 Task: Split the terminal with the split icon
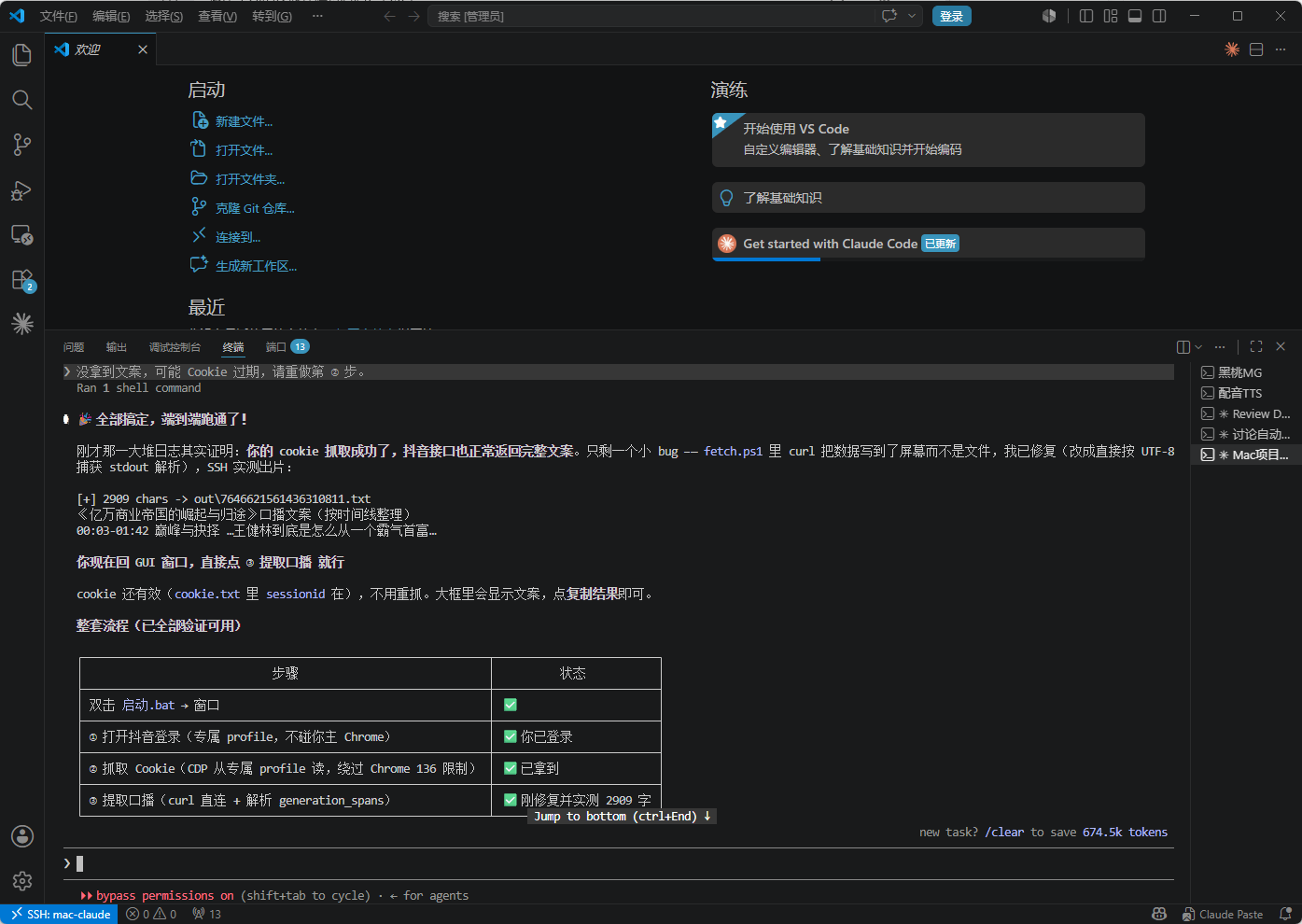click(x=1183, y=347)
